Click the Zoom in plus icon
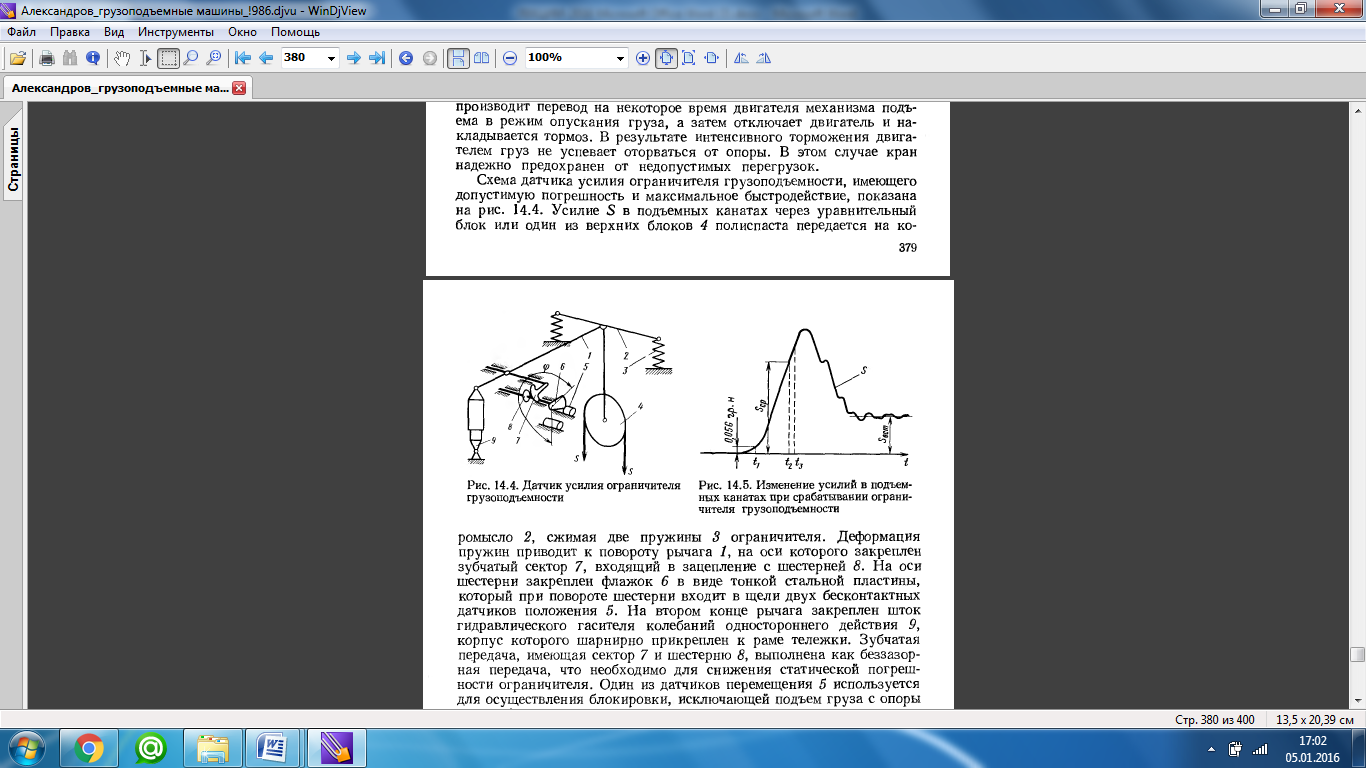The image size is (1366, 768). 643,58
